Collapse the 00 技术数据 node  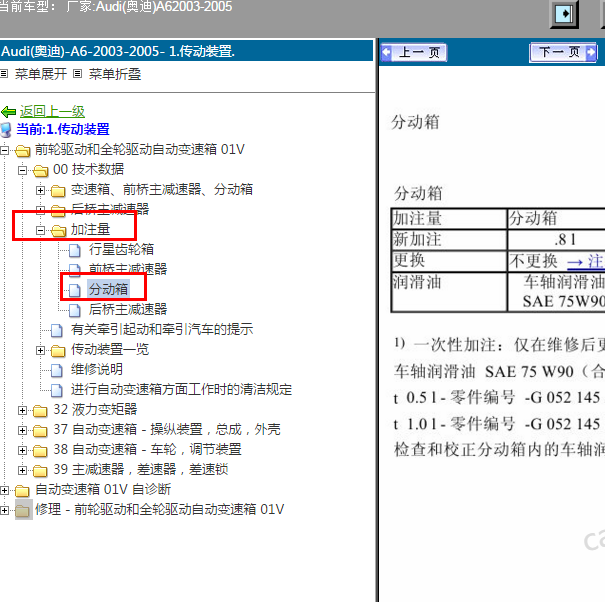coord(22,170)
